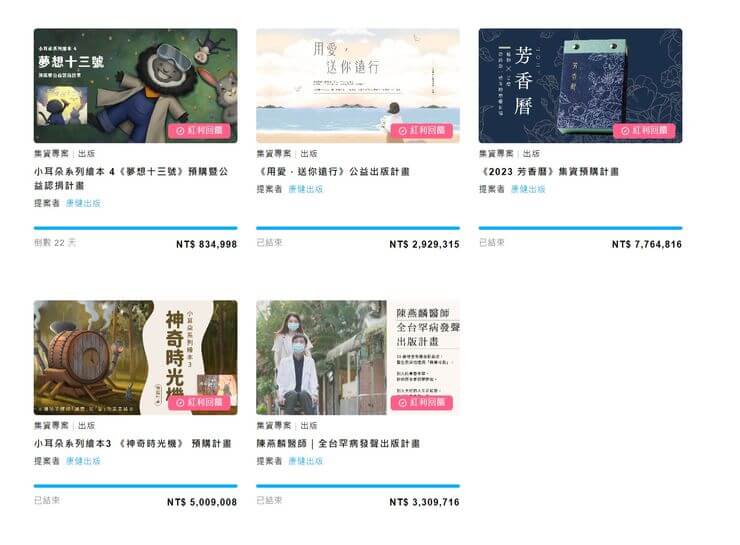Click 紅利回饋 badge on 神奇時光機 card
740x545 pixels.
pyautogui.click(x=199, y=402)
